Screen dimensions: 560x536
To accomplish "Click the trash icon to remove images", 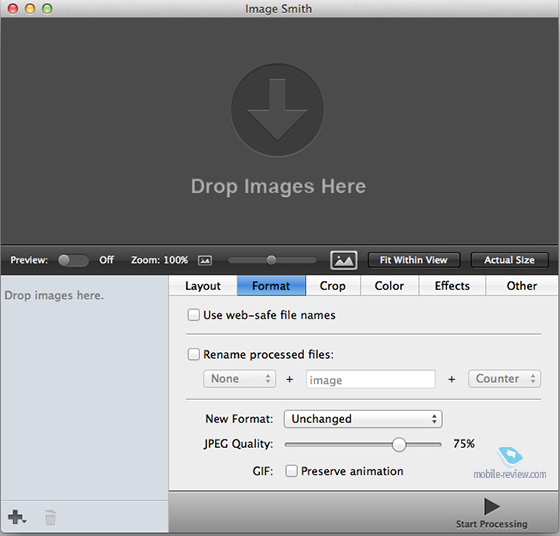I will pyautogui.click(x=50, y=517).
